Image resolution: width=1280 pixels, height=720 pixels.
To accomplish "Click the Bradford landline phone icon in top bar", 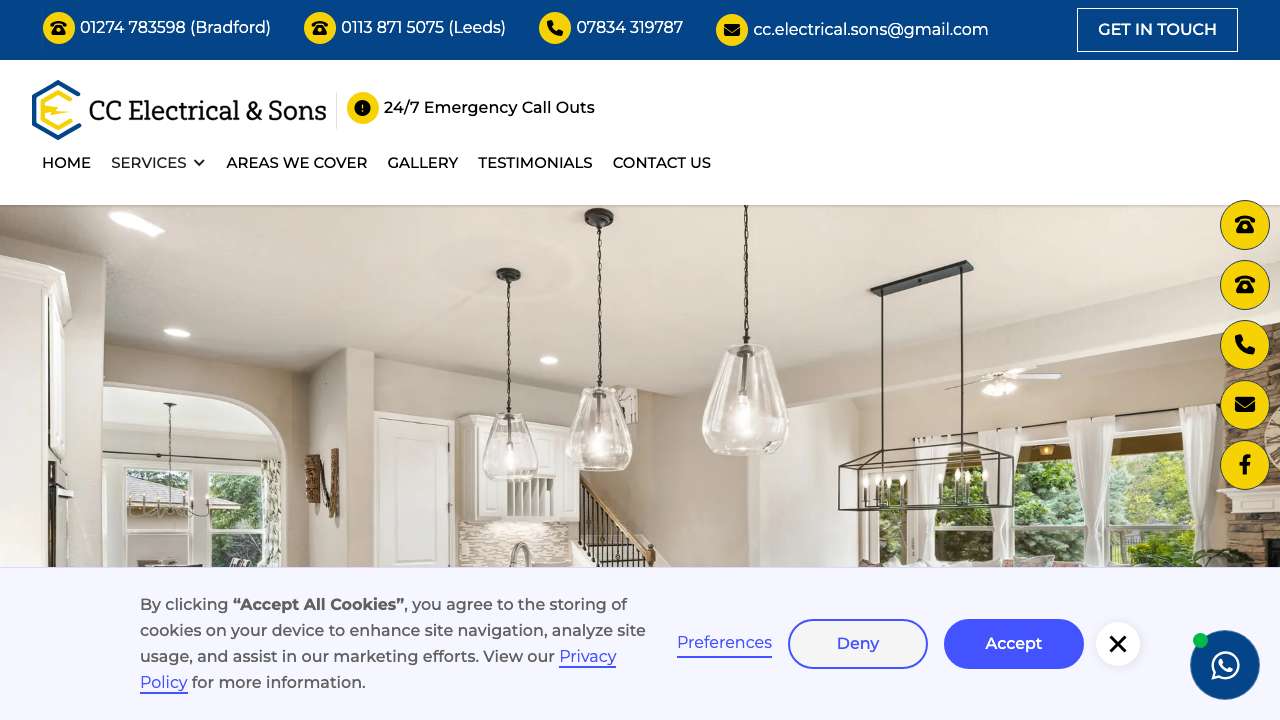I will (59, 28).
